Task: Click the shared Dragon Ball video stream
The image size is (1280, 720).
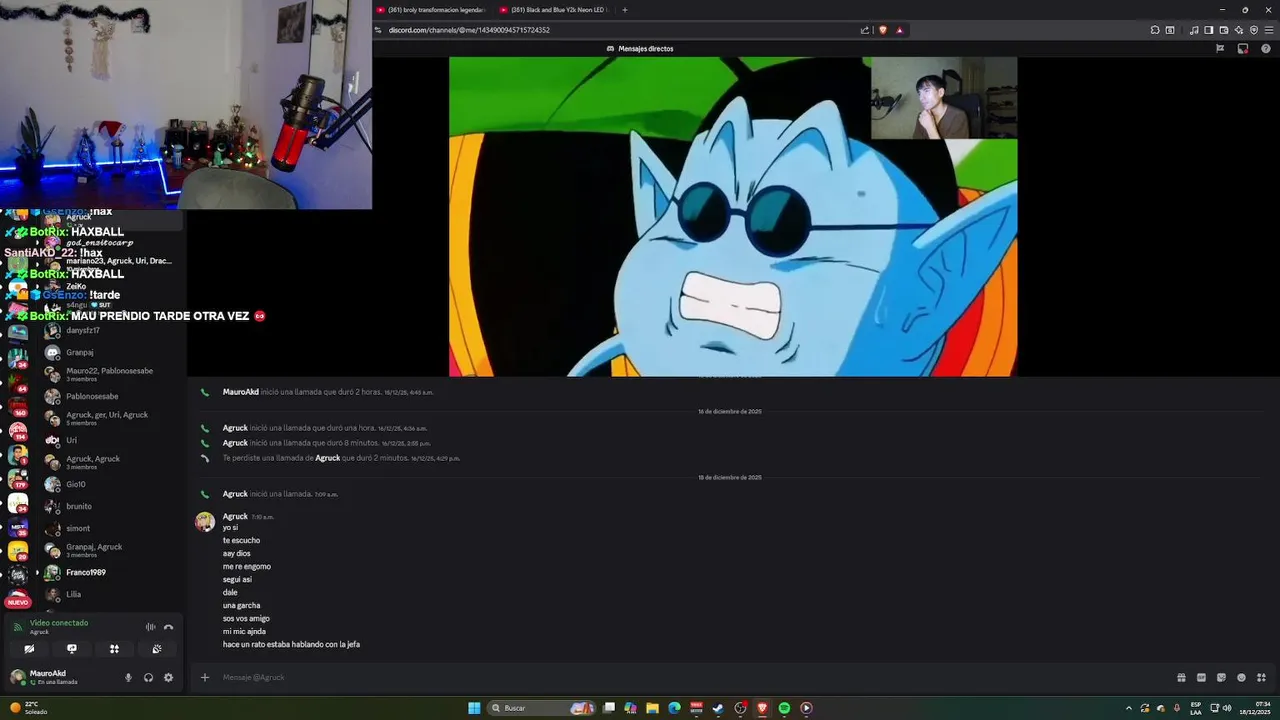Action: coord(733,216)
